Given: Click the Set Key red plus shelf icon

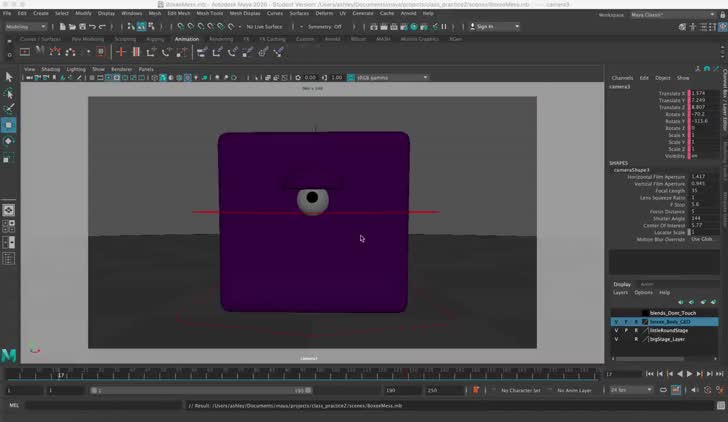Looking at the screenshot, I should [121, 52].
